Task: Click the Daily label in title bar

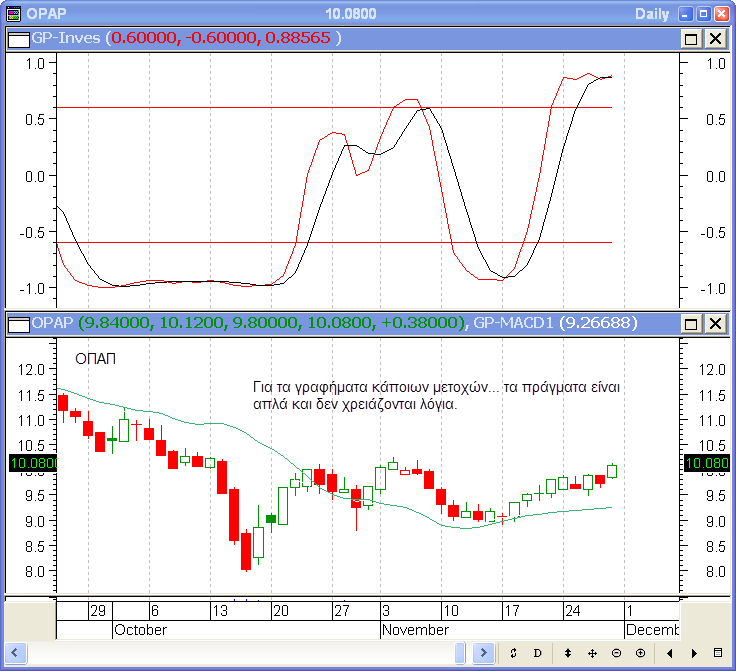Action: tap(653, 14)
